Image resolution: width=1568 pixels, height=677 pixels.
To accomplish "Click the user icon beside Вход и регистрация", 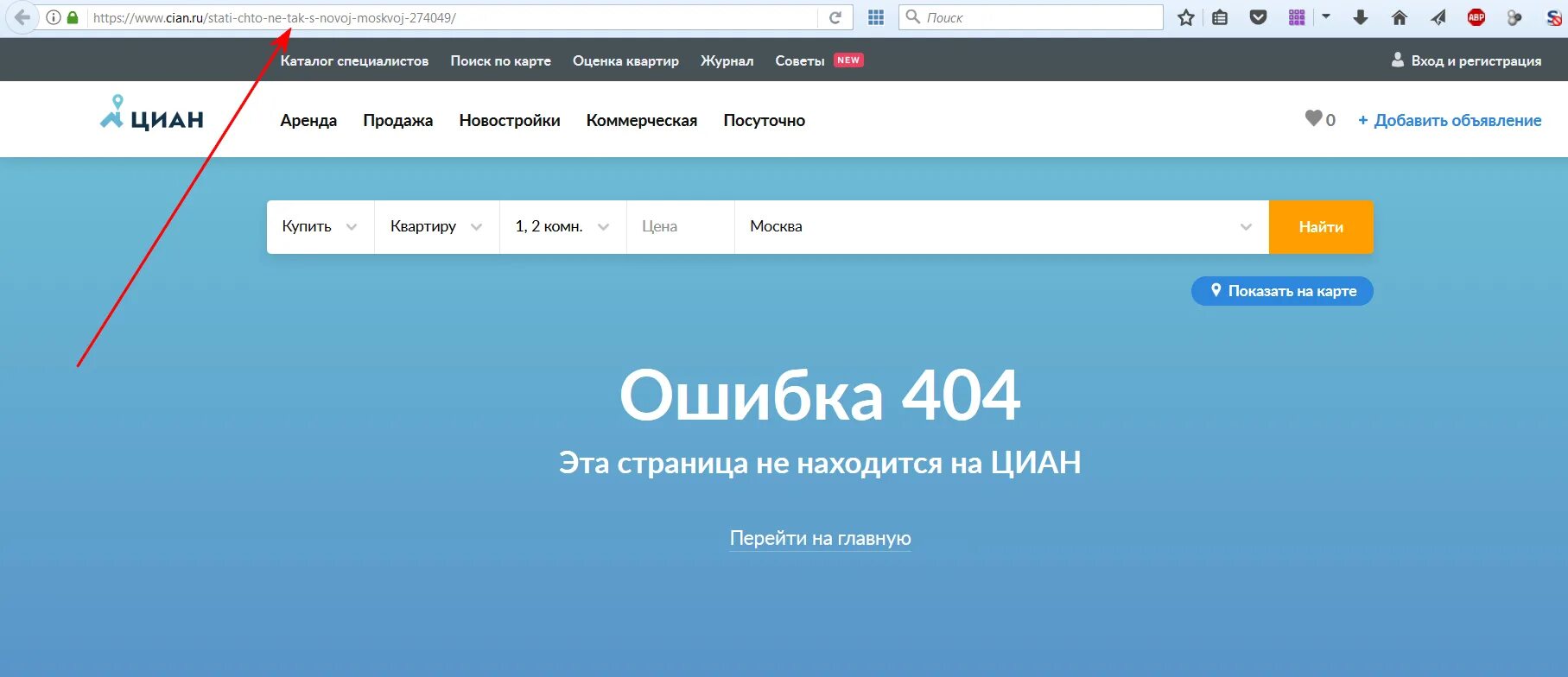I will tap(1397, 60).
